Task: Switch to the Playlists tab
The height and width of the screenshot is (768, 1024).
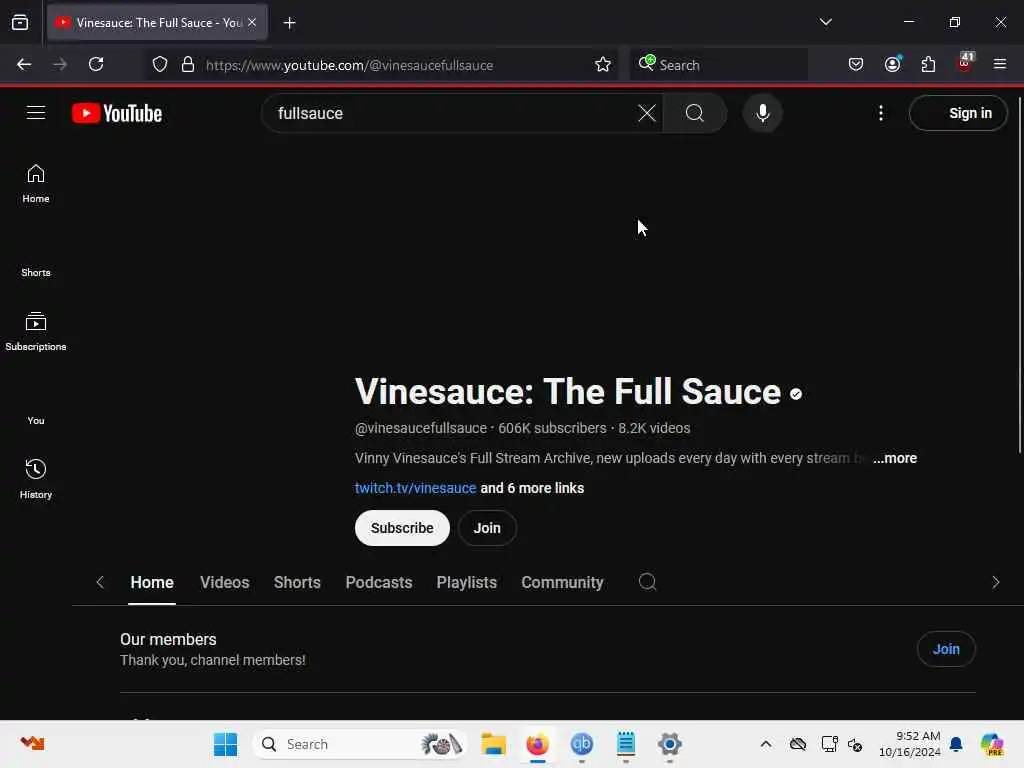Action: point(466,582)
